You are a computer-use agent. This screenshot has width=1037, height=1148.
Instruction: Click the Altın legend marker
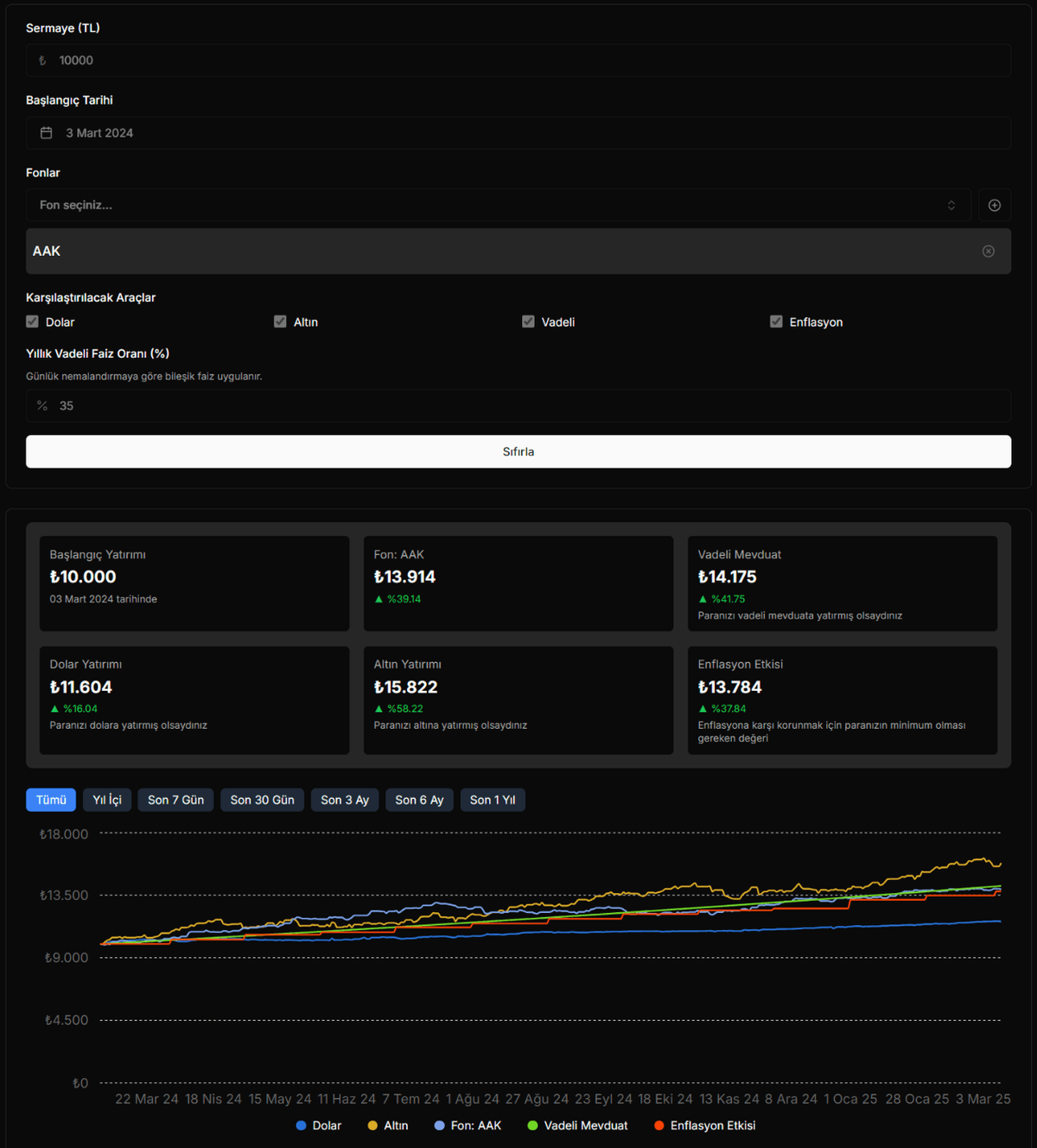(372, 1126)
